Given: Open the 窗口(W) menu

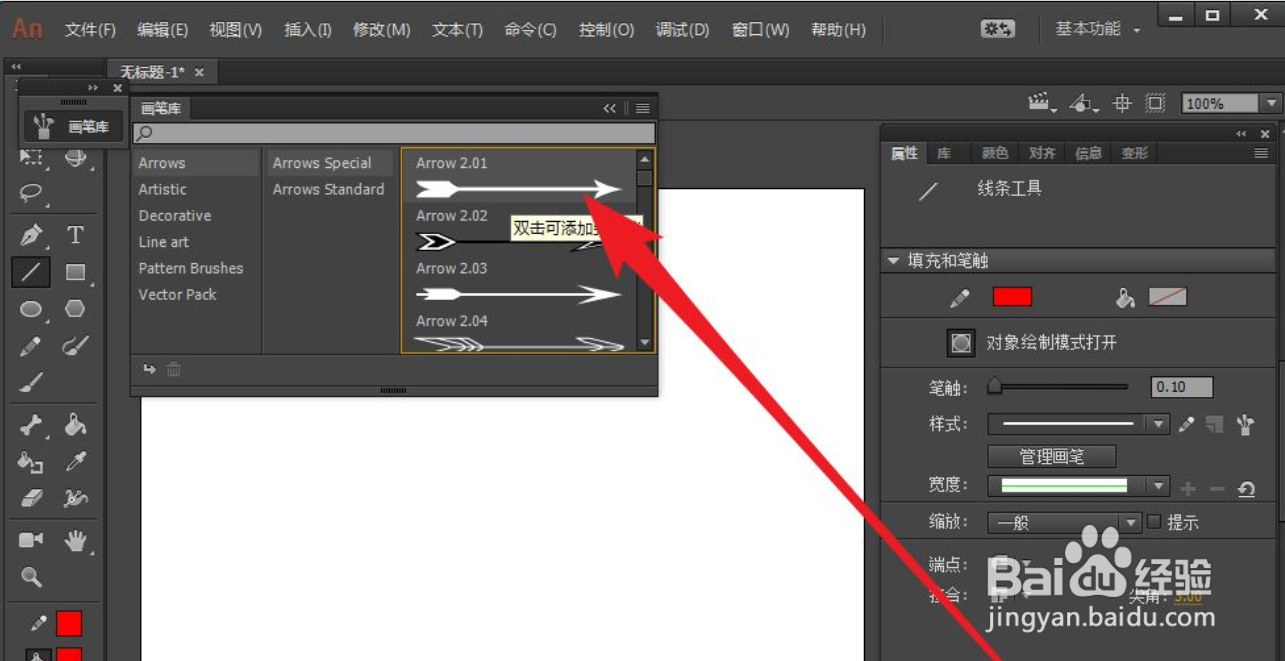Looking at the screenshot, I should click(760, 30).
